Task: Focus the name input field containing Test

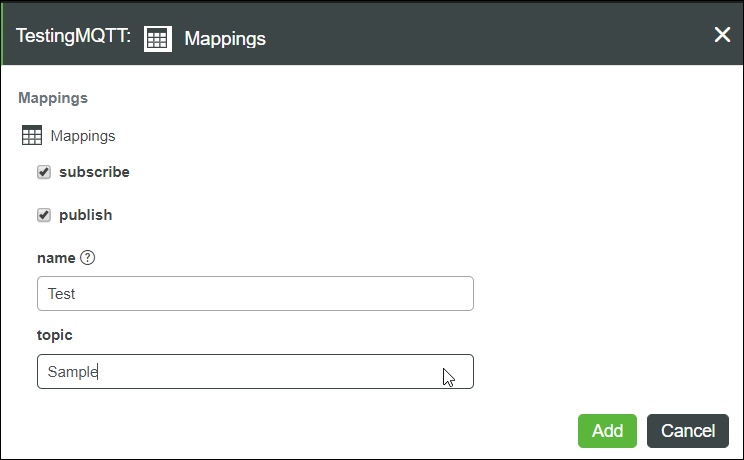Action: (255, 294)
